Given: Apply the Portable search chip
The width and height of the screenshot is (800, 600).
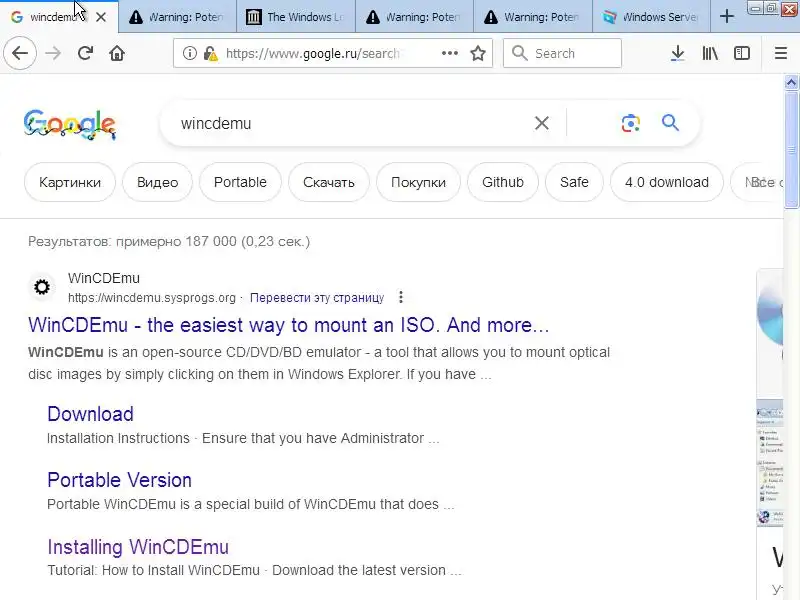Looking at the screenshot, I should coord(240,182).
